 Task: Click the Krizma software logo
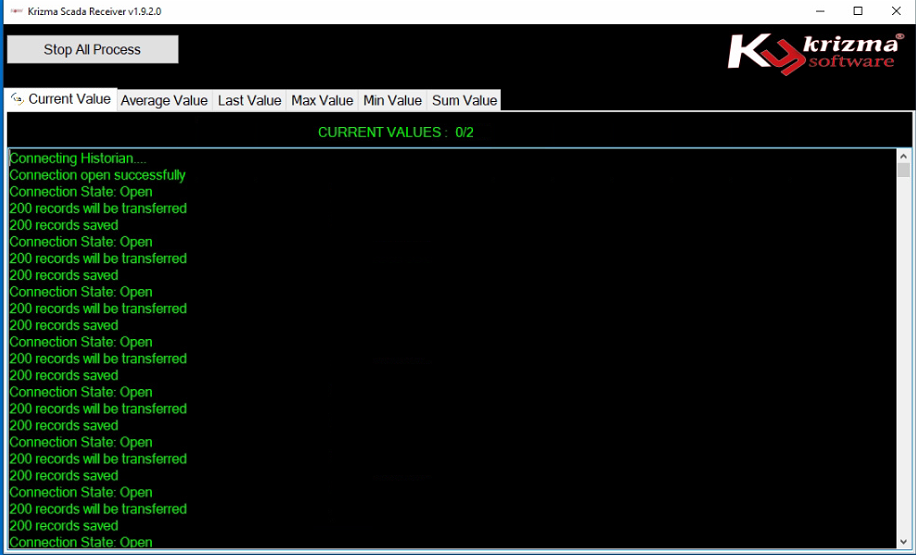coord(811,54)
